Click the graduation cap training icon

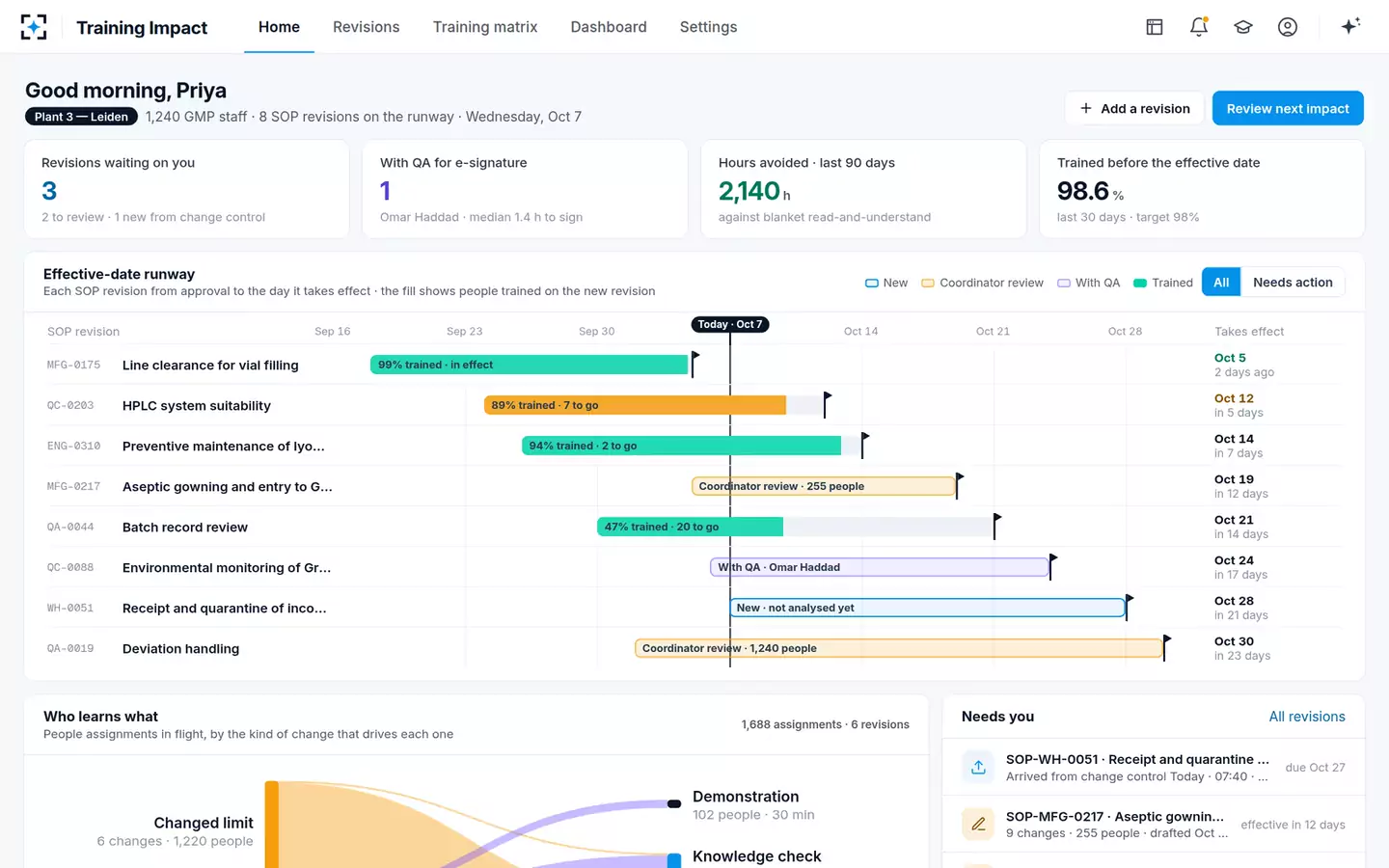click(1243, 27)
